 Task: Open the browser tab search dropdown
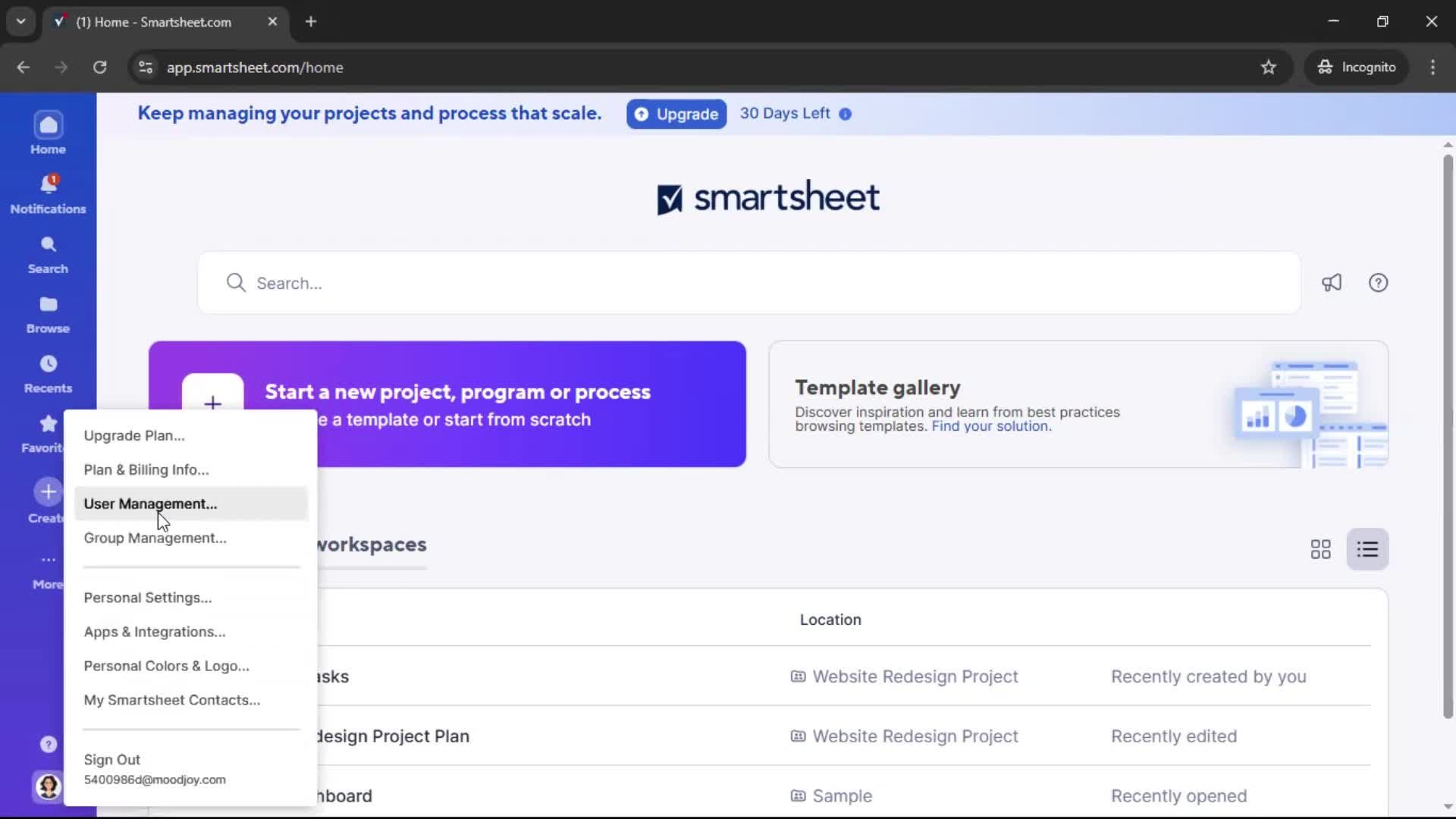pyautogui.click(x=20, y=21)
